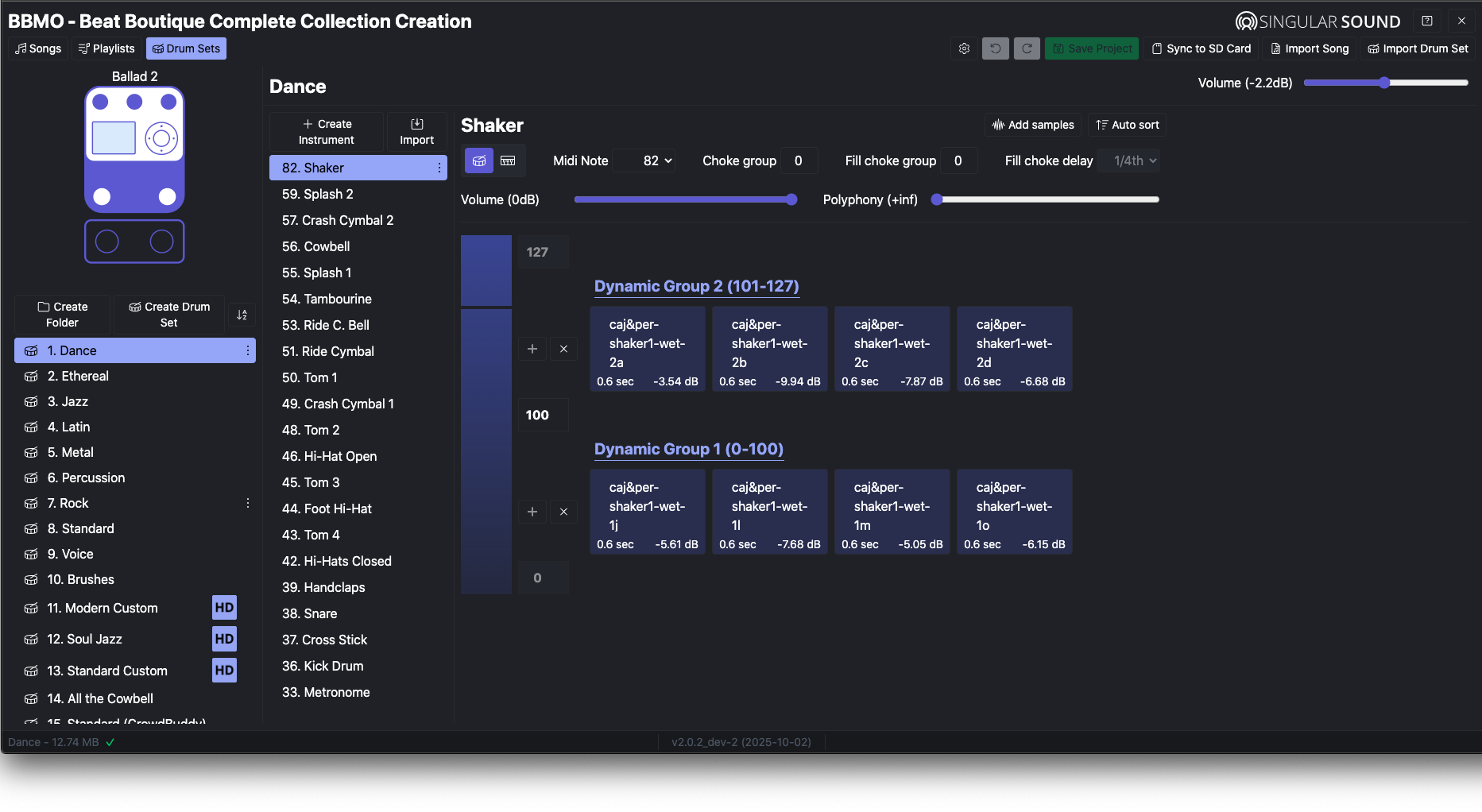Switch to the keyboard view toggle
Viewport: 1482px width, 812px height.
(x=508, y=160)
